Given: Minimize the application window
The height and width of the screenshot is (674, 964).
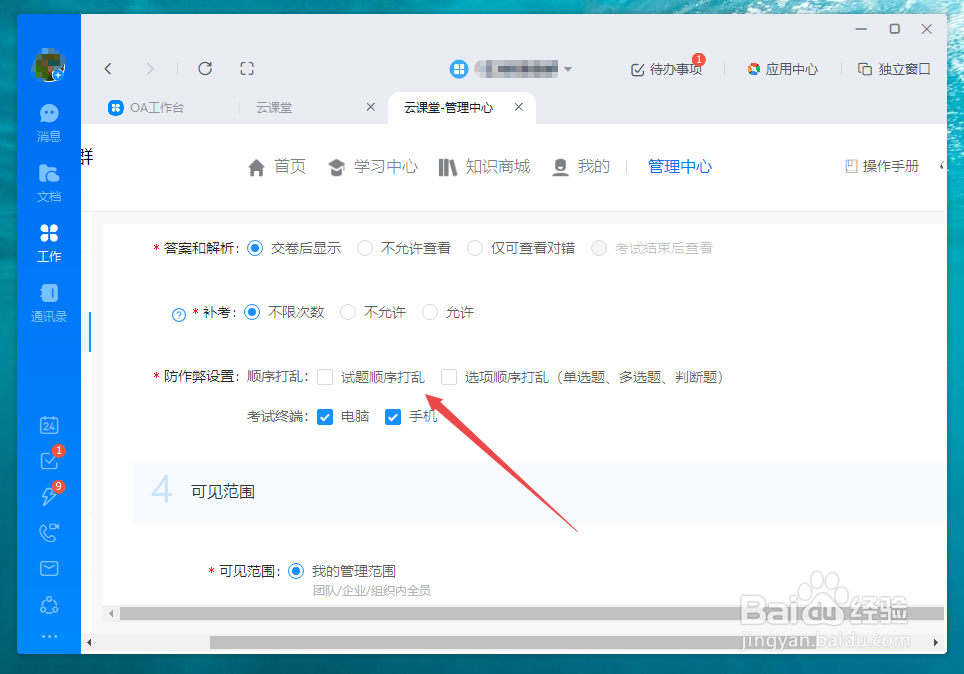Looking at the screenshot, I should [861, 29].
